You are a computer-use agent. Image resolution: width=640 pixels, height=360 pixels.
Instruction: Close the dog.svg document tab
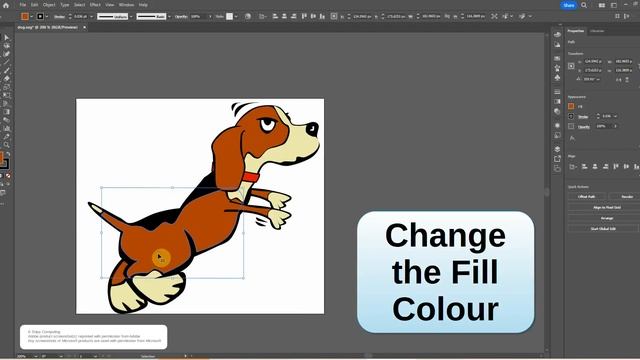(84, 27)
